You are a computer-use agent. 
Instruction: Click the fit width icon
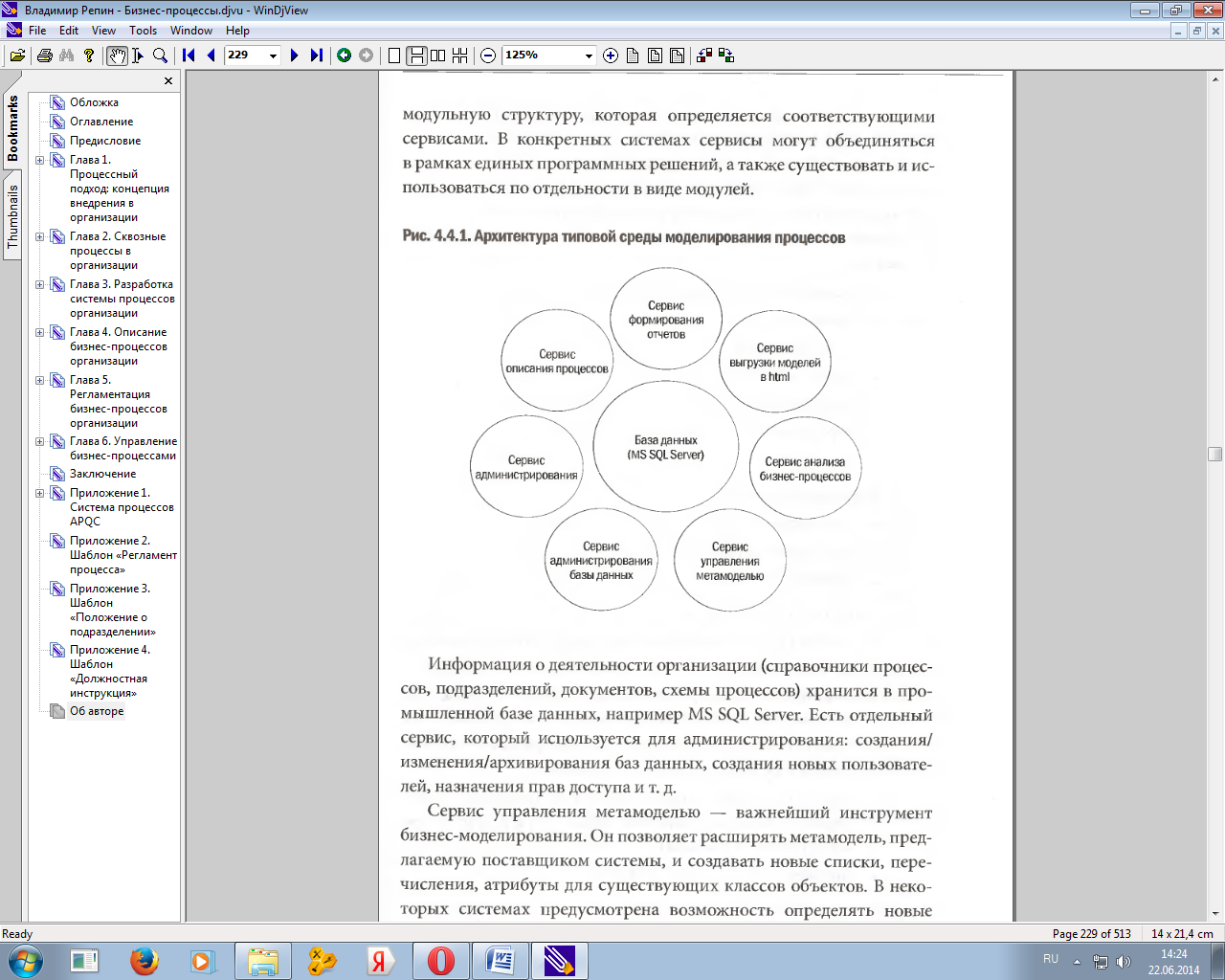(678, 56)
